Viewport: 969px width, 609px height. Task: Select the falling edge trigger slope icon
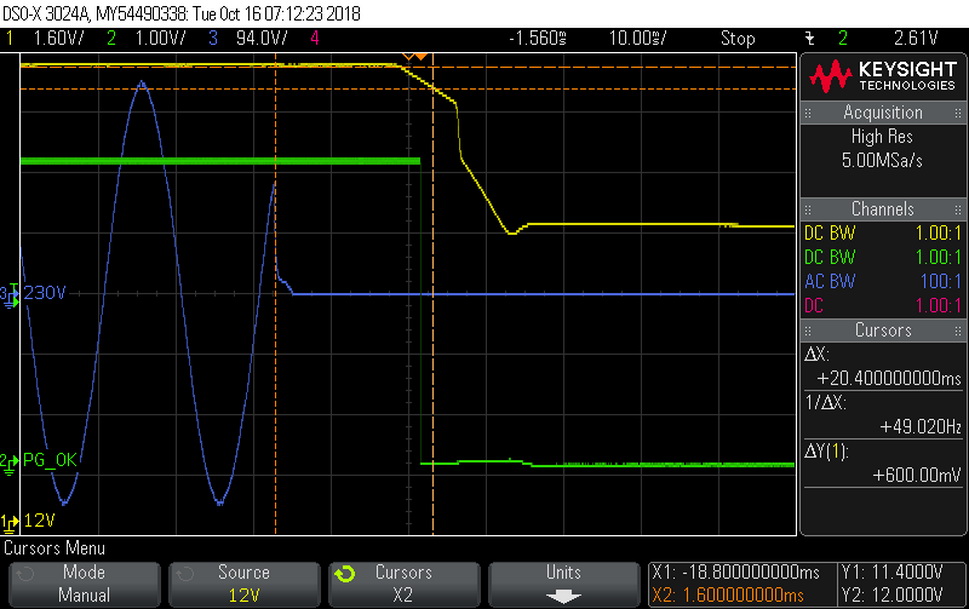pos(809,38)
